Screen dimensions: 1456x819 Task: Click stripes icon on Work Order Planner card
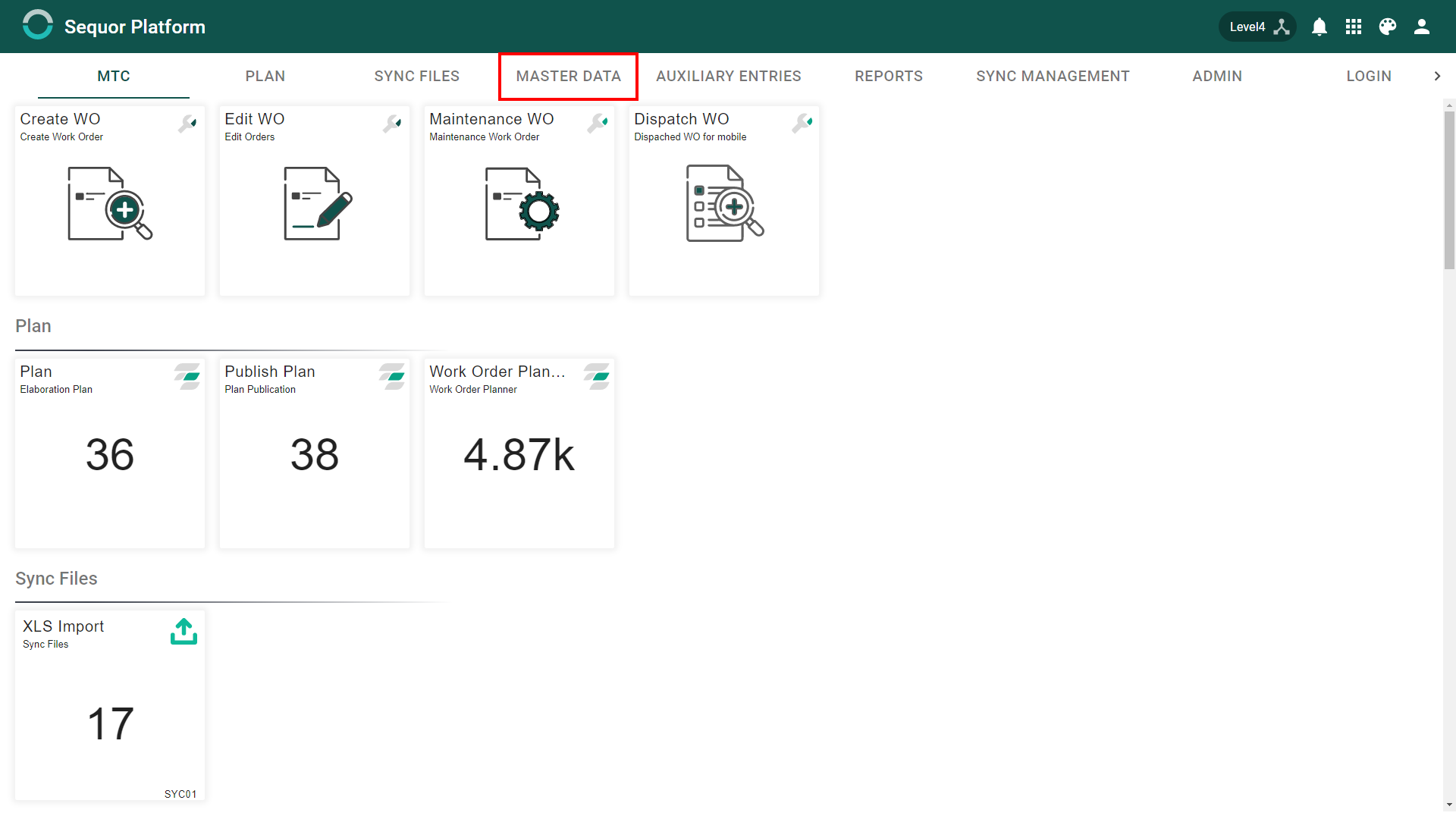pos(597,376)
